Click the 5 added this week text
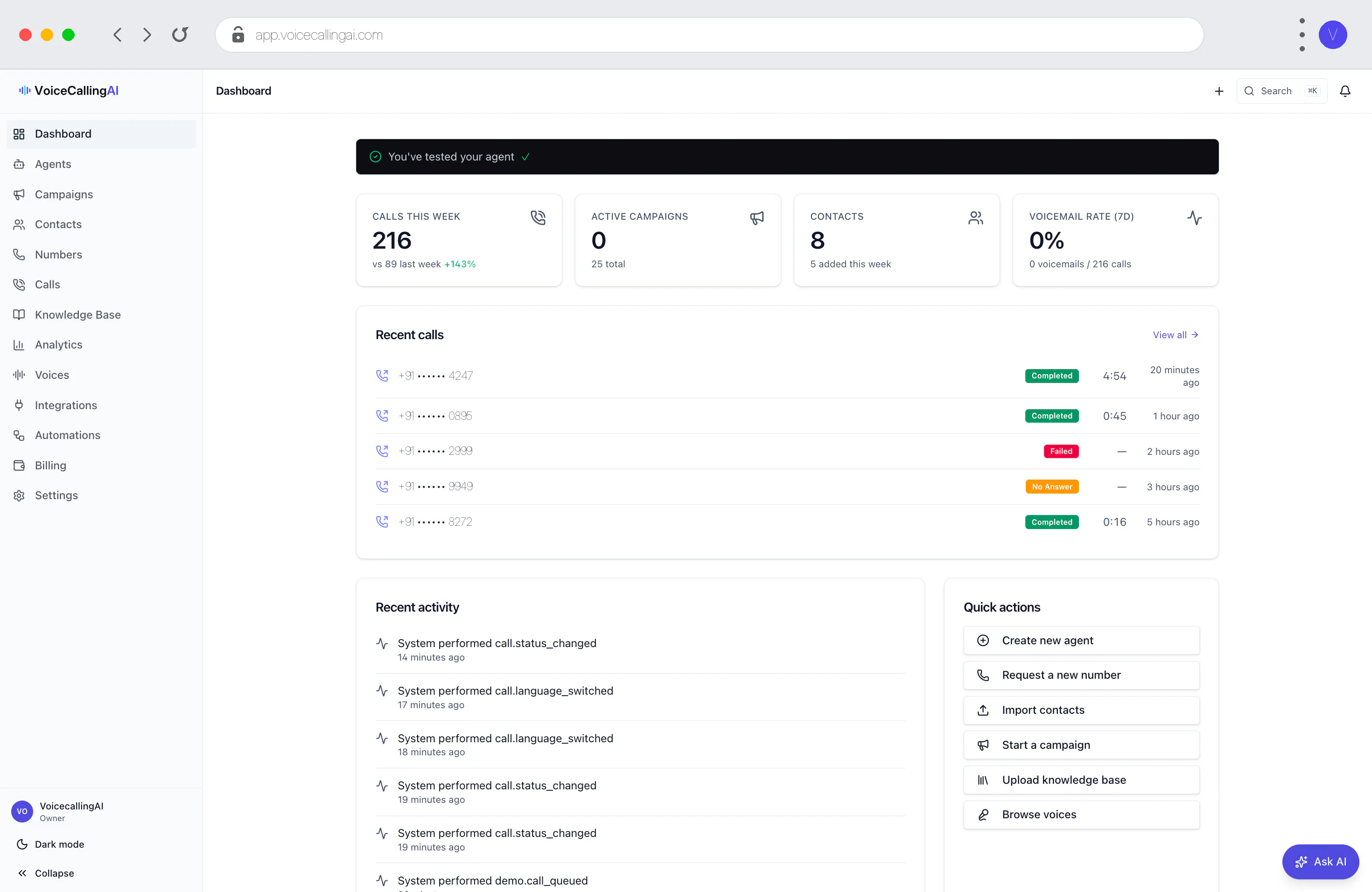The height and width of the screenshot is (892, 1372). pyautogui.click(x=850, y=264)
